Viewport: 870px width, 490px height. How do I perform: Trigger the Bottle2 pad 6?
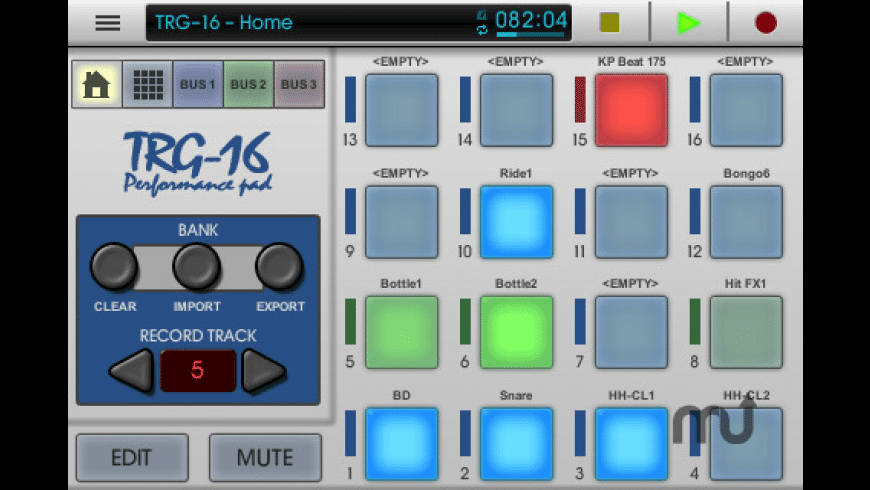(517, 332)
